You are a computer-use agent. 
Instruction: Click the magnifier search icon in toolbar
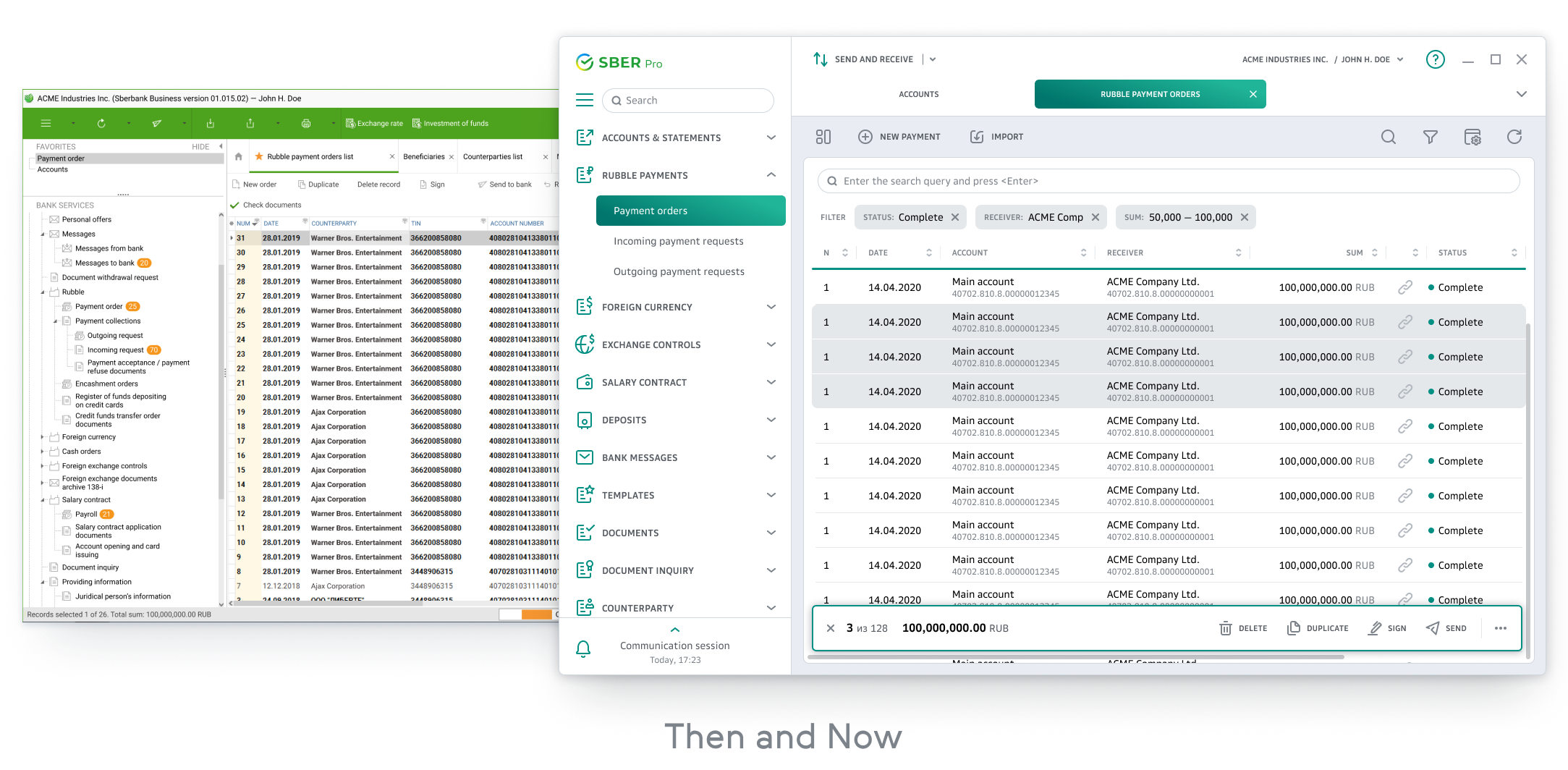tap(1388, 137)
